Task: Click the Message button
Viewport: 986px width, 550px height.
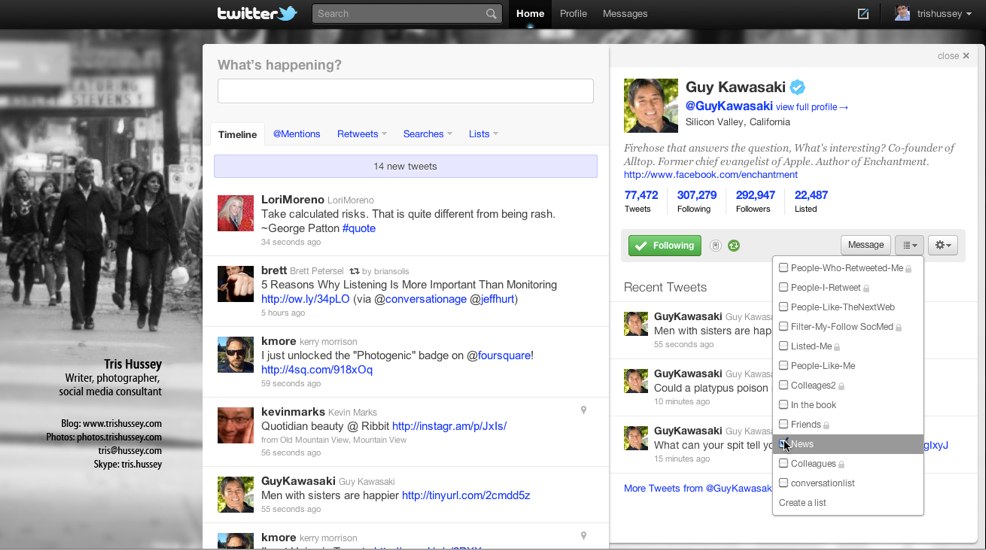Action: pos(865,245)
